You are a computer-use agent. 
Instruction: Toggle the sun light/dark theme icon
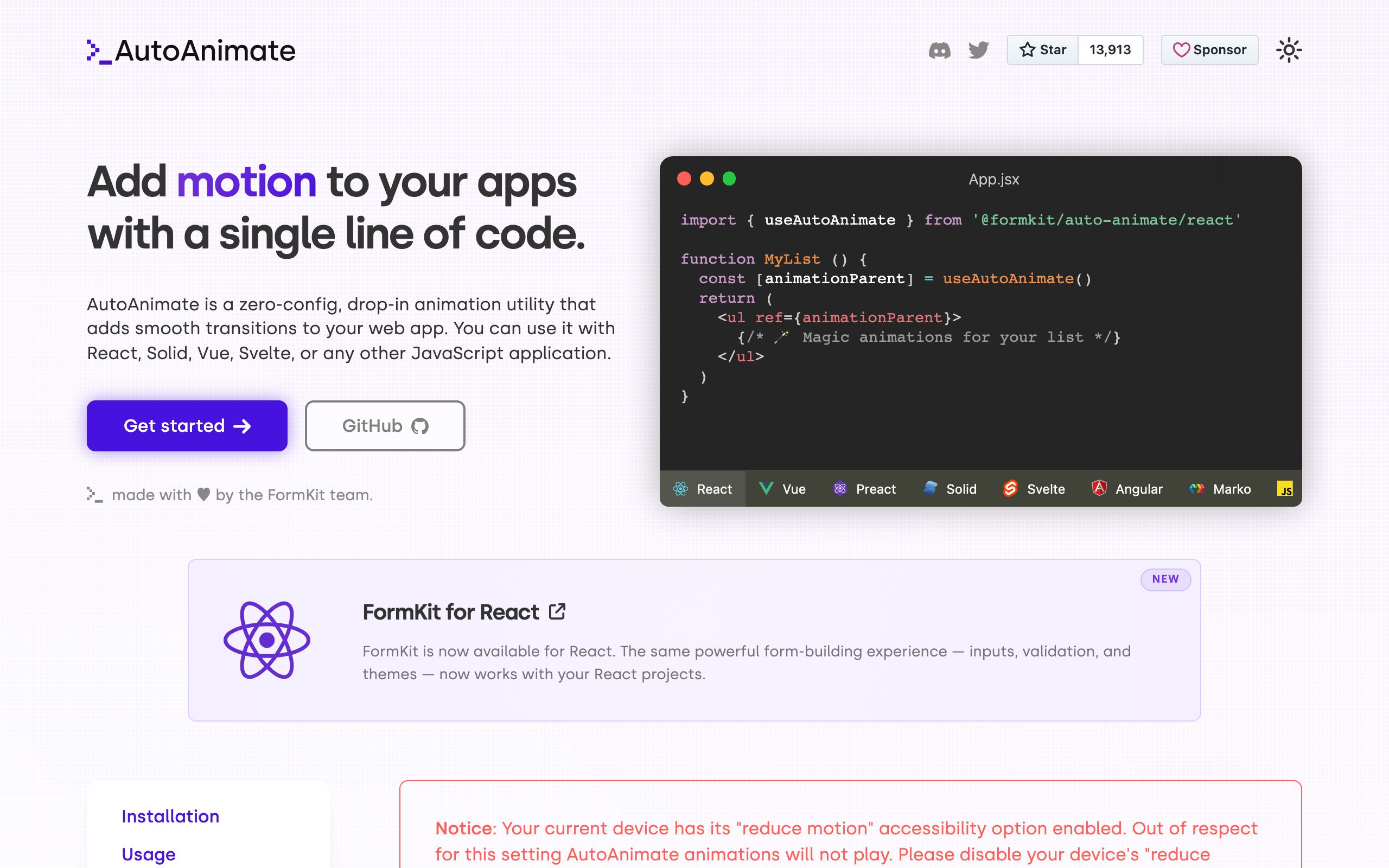(1289, 50)
